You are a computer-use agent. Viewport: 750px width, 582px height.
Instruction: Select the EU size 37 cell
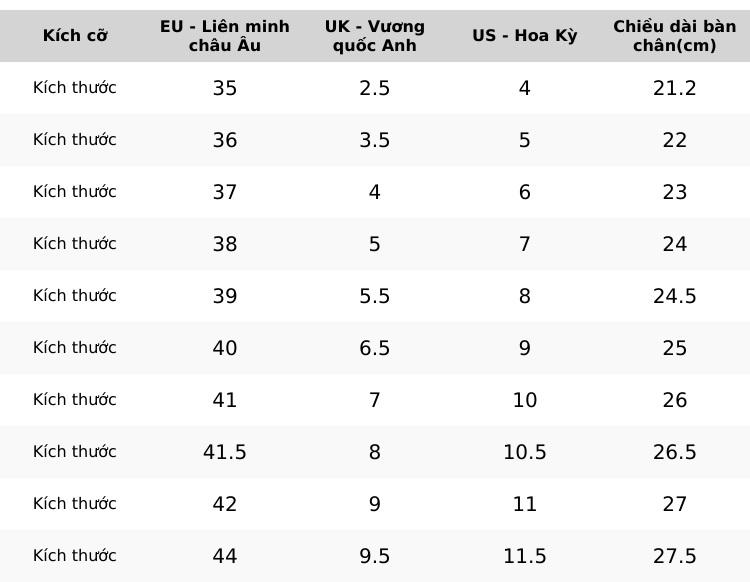225,192
